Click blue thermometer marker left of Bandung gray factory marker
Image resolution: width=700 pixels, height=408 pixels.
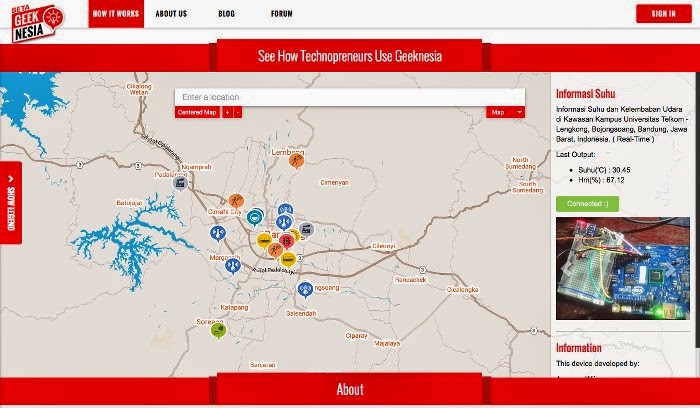pos(283,222)
